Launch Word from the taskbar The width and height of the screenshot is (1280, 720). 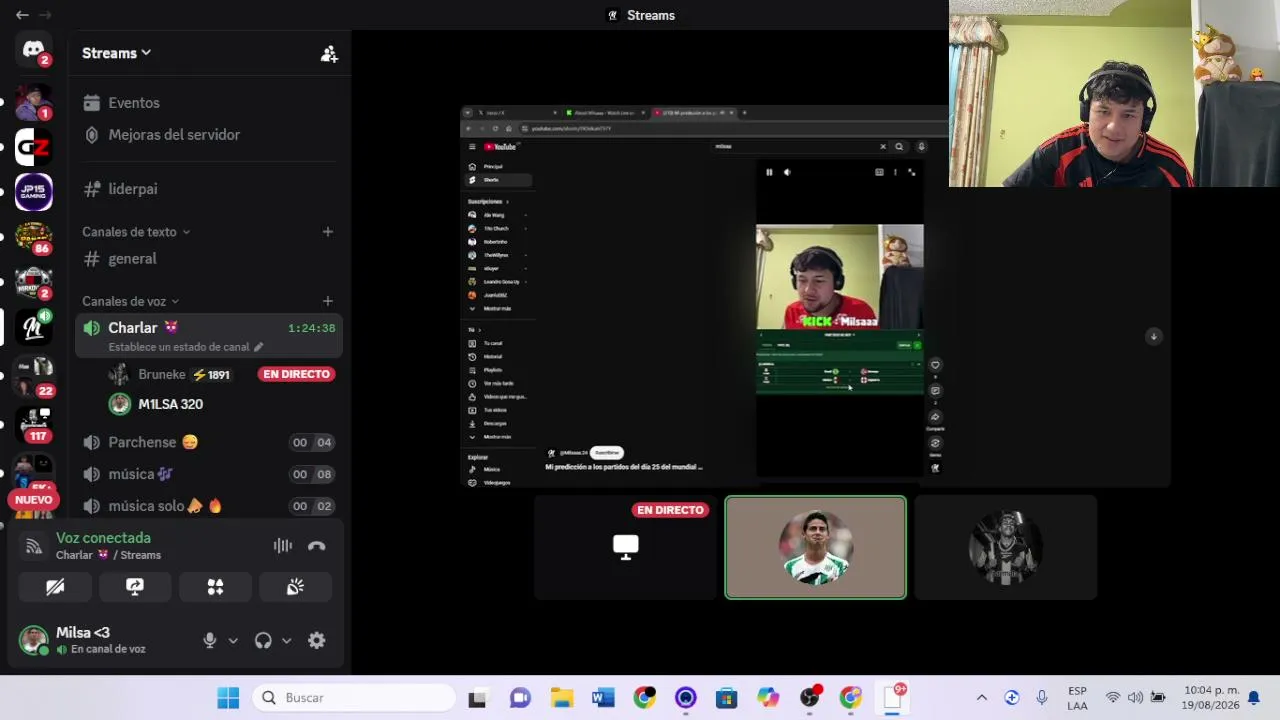pos(603,698)
